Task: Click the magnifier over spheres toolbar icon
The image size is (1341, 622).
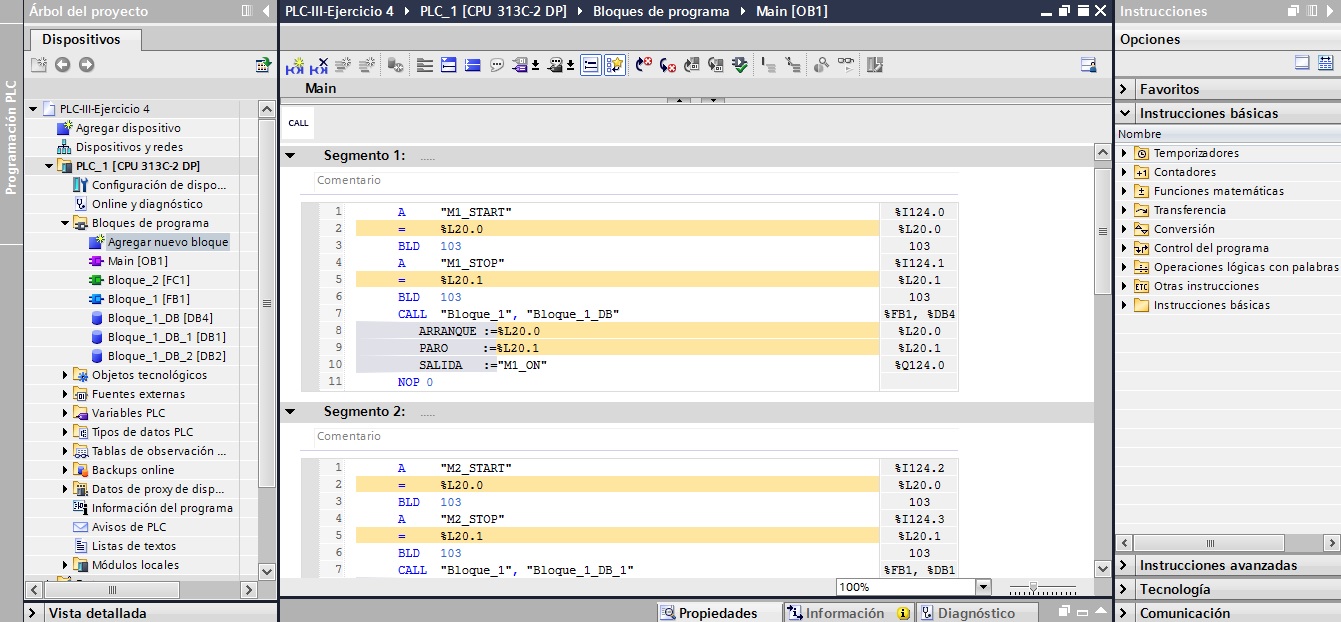Action: coord(821,65)
